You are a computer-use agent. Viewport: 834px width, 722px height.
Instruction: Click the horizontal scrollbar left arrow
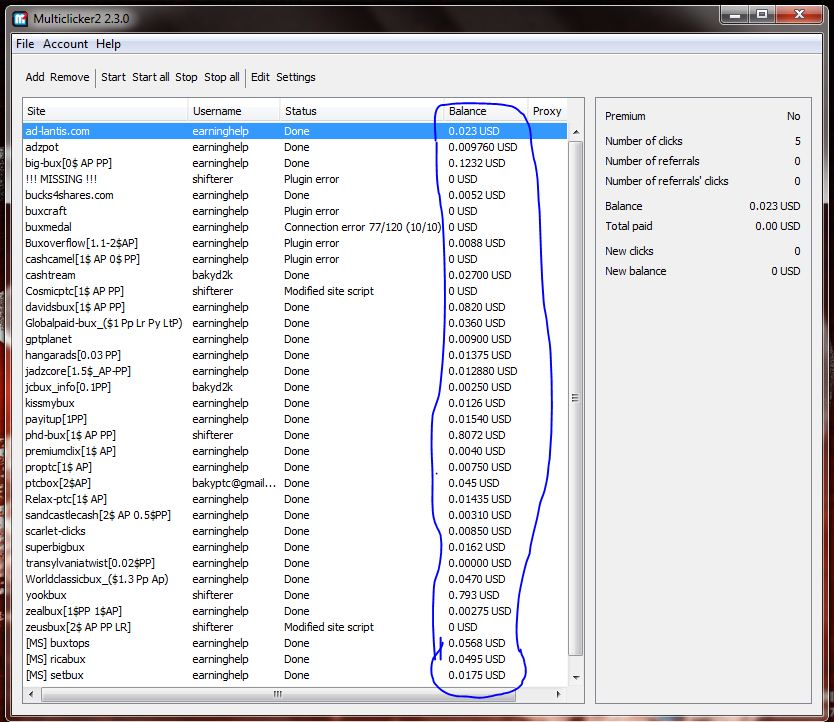pyautogui.click(x=31, y=694)
